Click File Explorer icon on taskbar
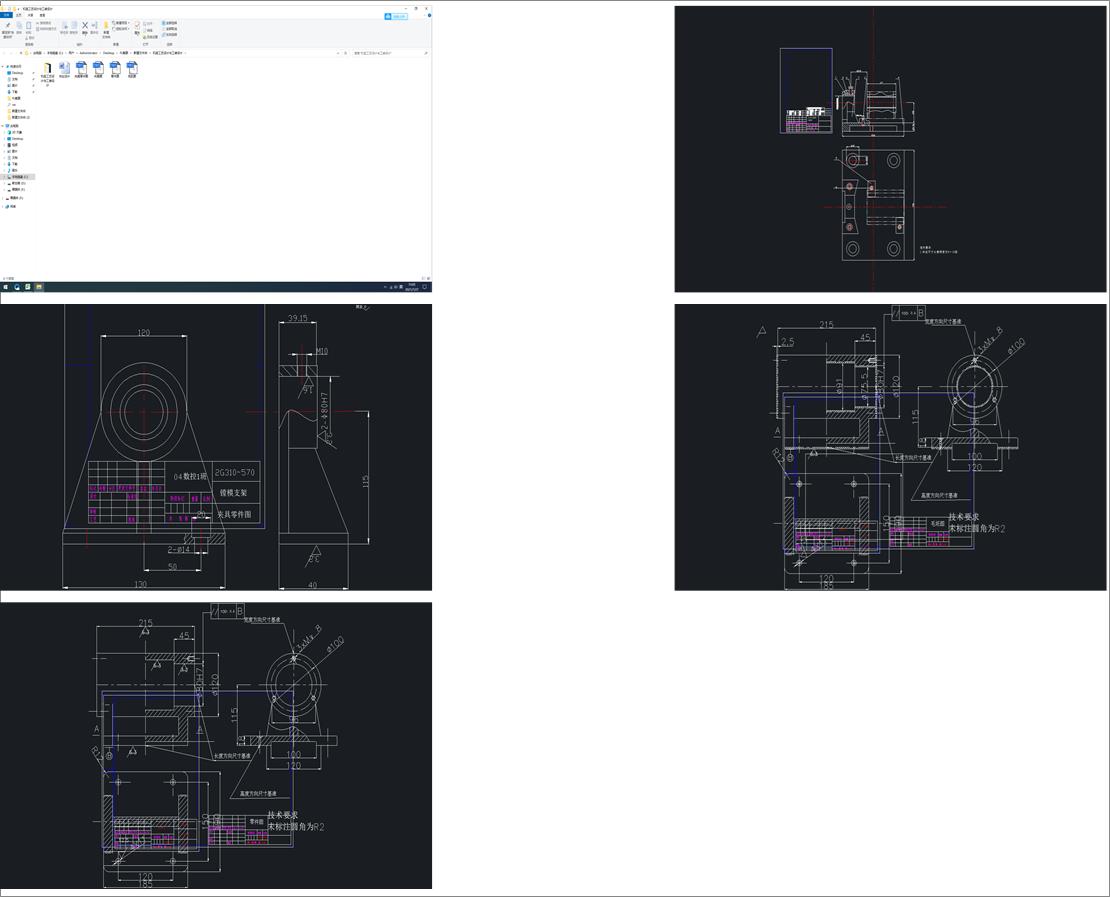The width and height of the screenshot is (1110, 897). pyautogui.click(x=38, y=287)
